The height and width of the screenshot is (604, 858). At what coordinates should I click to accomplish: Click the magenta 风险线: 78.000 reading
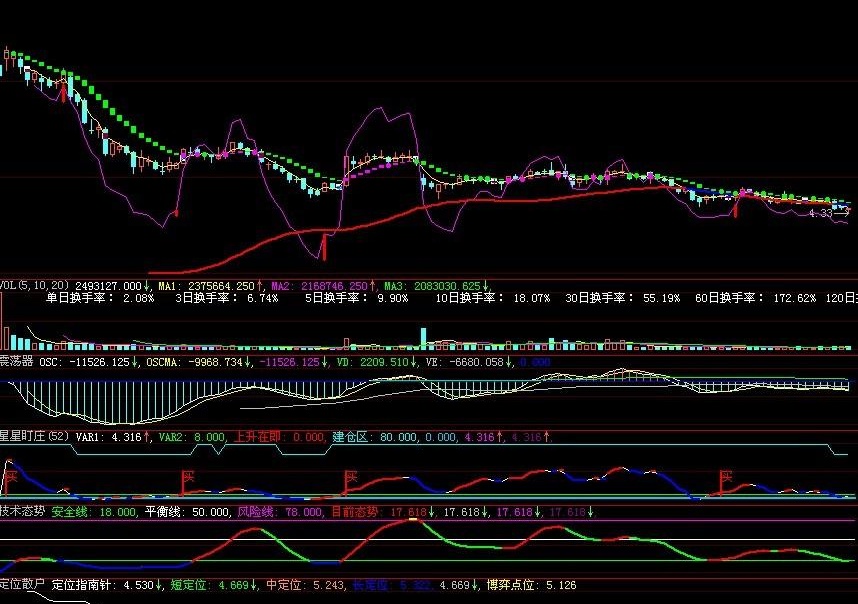click(280, 512)
